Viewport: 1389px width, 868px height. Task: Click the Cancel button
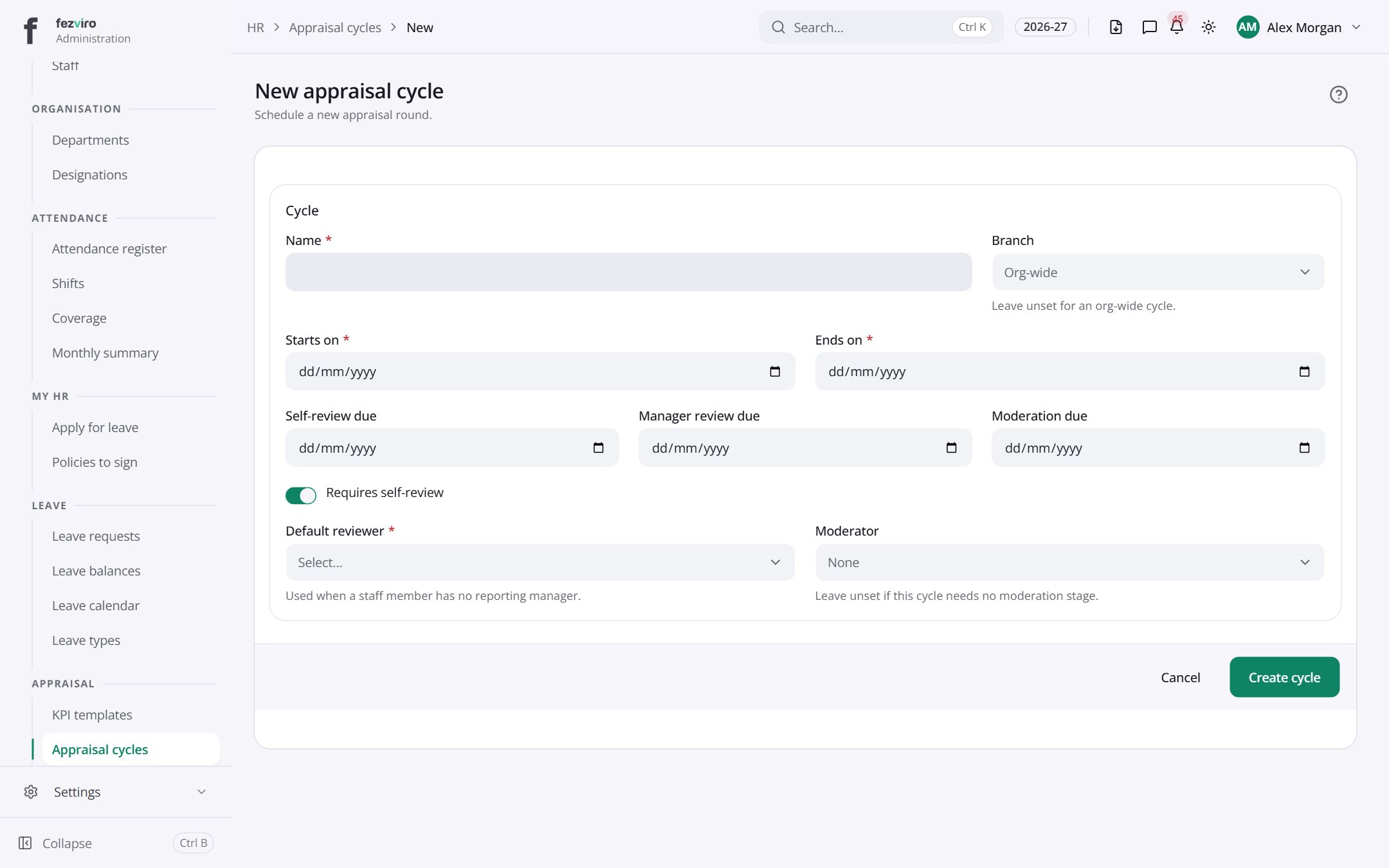tap(1180, 677)
